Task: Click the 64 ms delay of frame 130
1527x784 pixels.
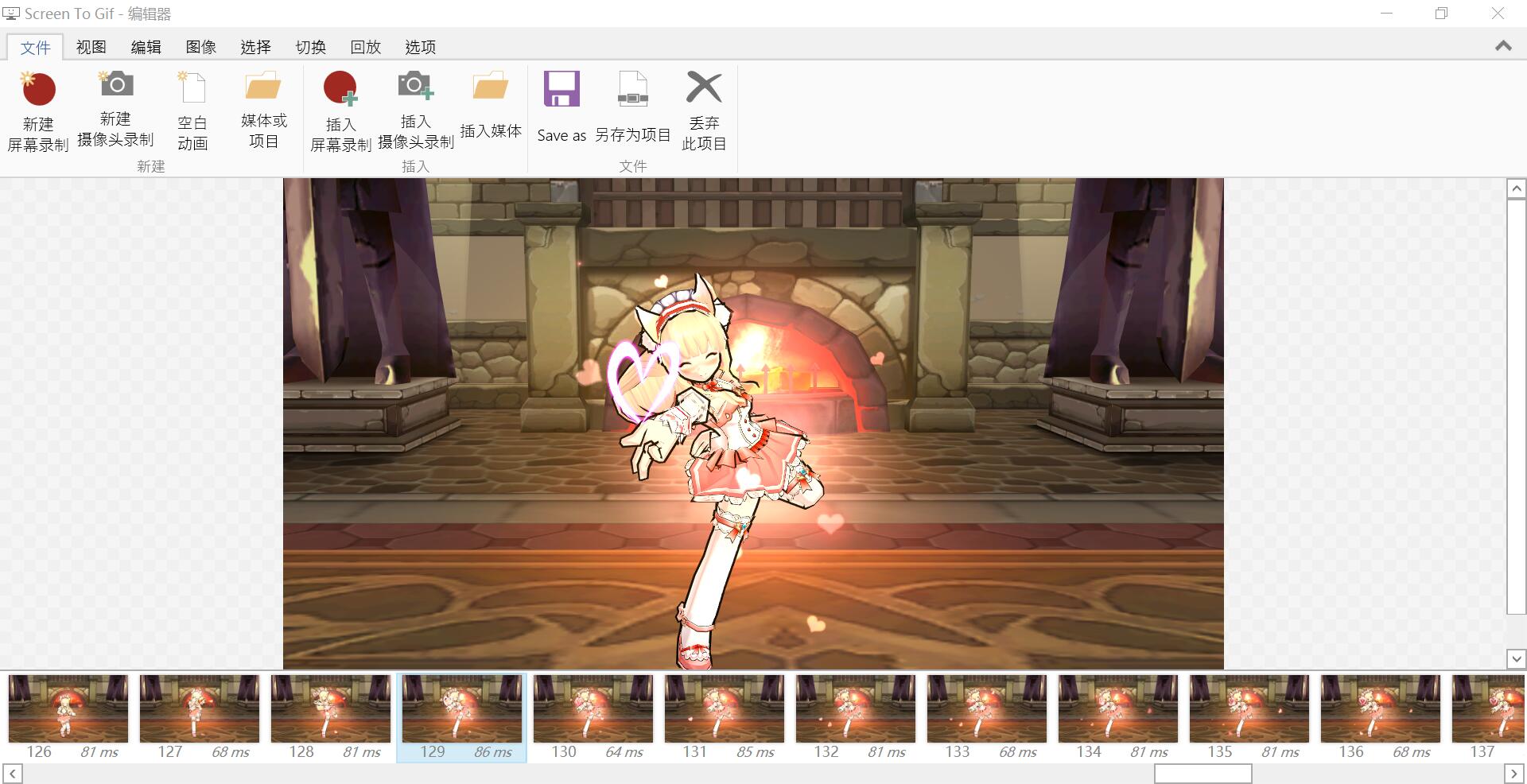Action: (624, 752)
